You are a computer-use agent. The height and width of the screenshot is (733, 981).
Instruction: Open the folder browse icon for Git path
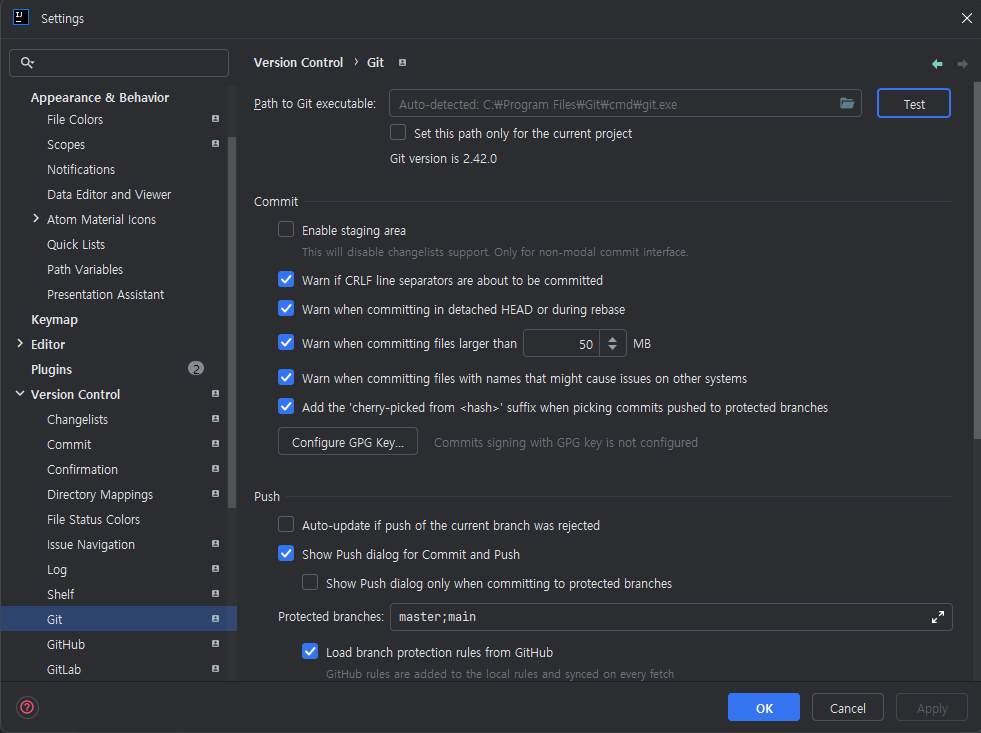click(846, 103)
